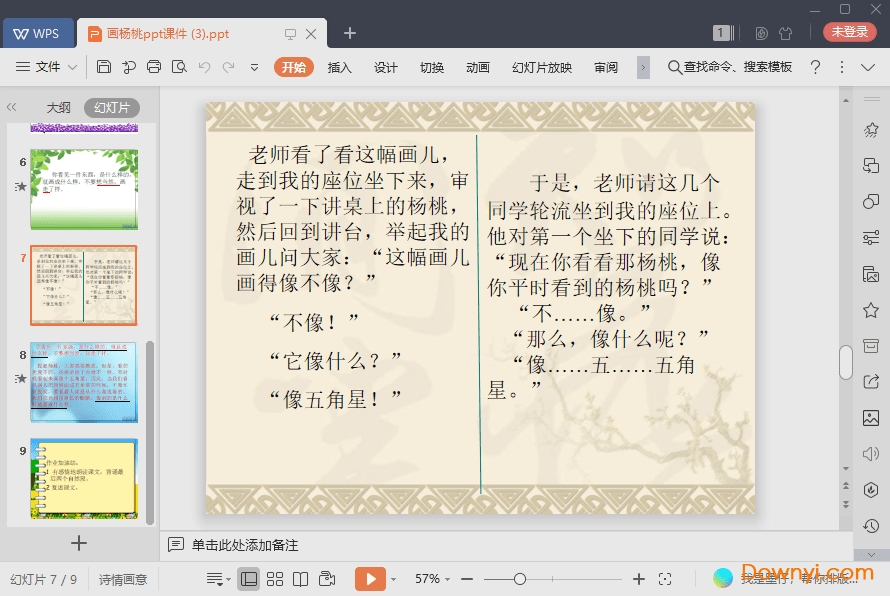Click 单击此处添加备注 notes area

point(245,545)
